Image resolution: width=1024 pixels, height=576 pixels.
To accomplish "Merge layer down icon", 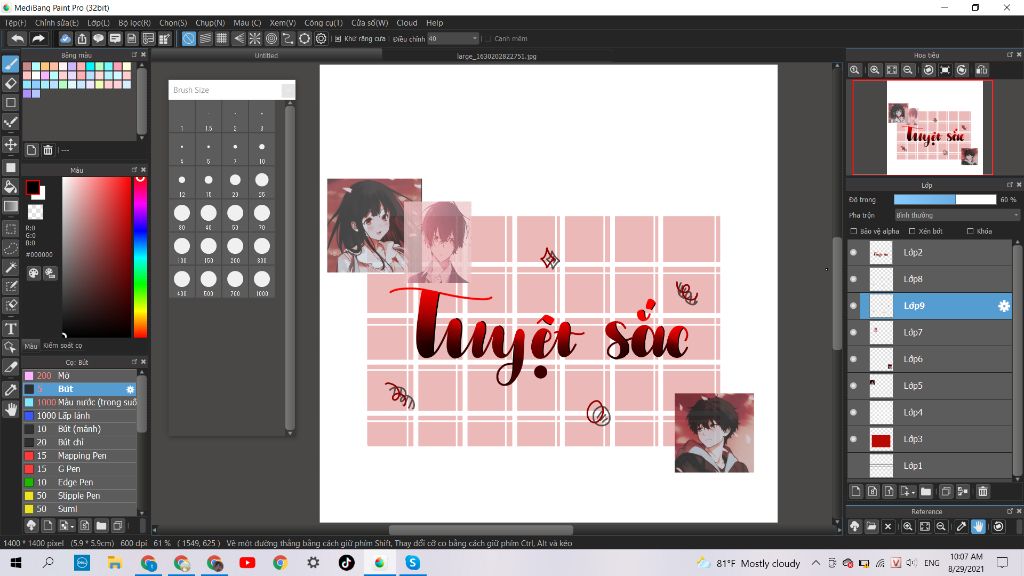I will point(963,491).
